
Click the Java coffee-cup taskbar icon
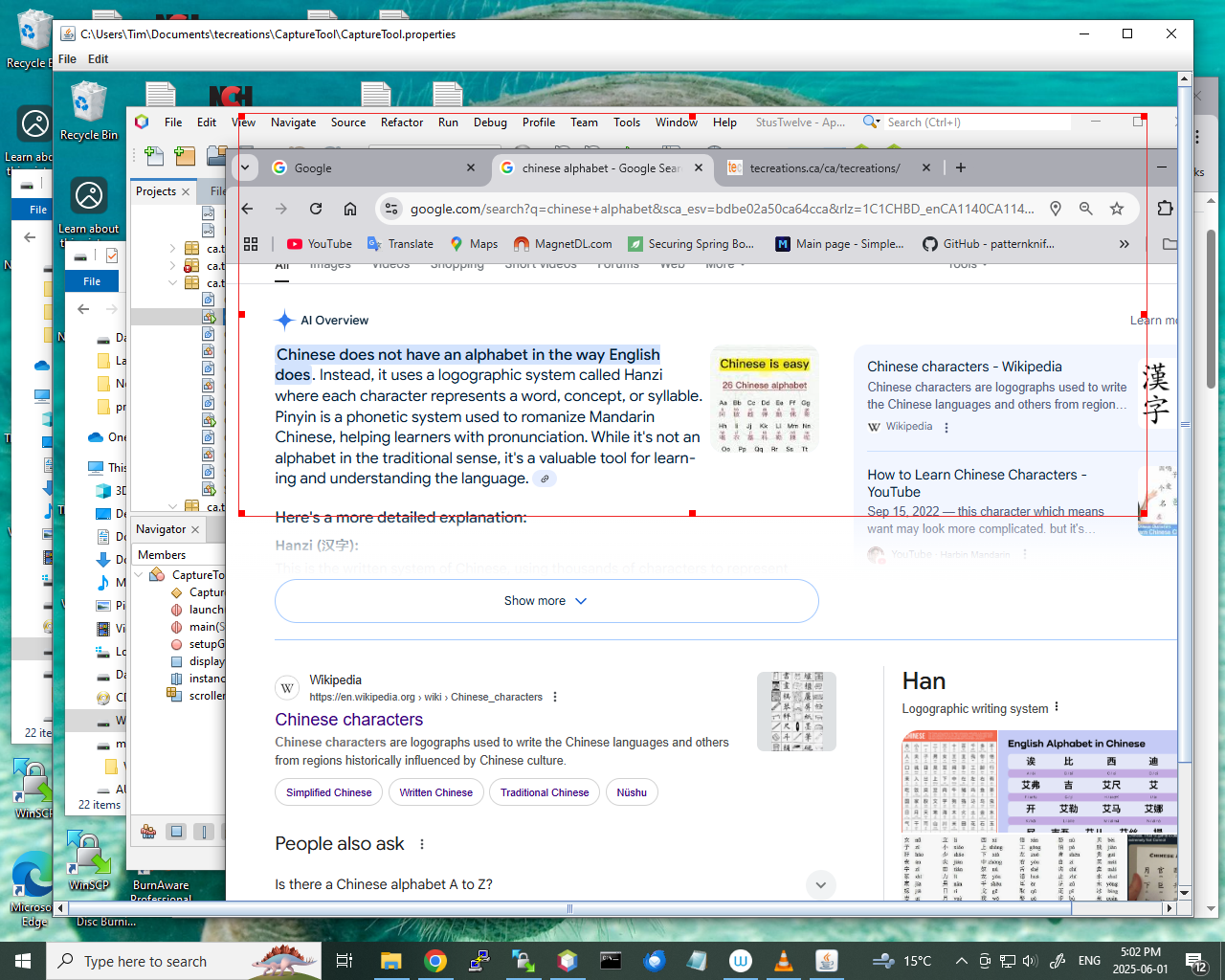tap(827, 961)
